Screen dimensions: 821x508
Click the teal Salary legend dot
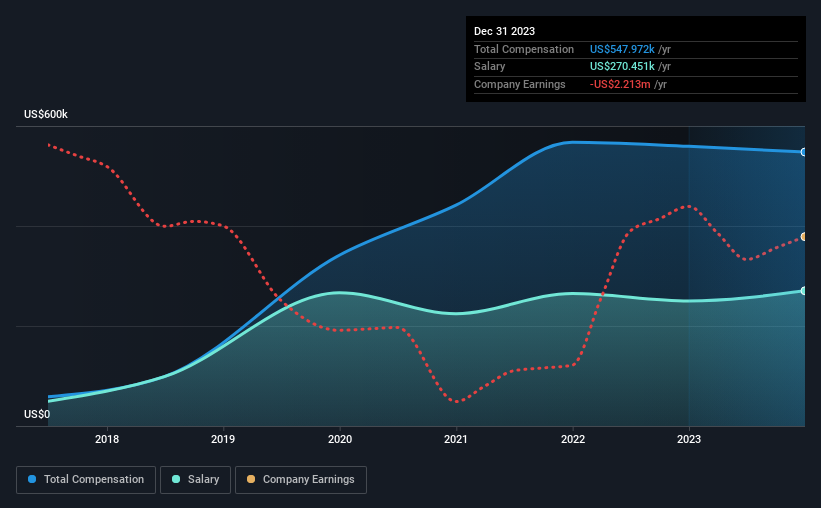176,479
